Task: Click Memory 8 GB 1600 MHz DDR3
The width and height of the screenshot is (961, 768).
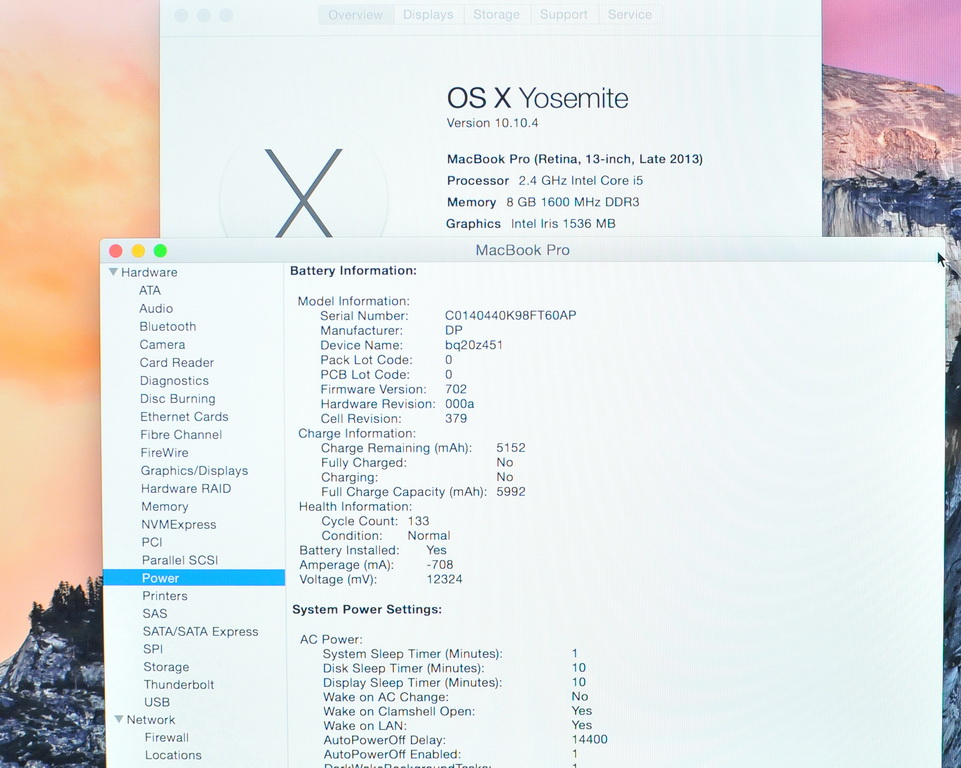Action: click(543, 202)
